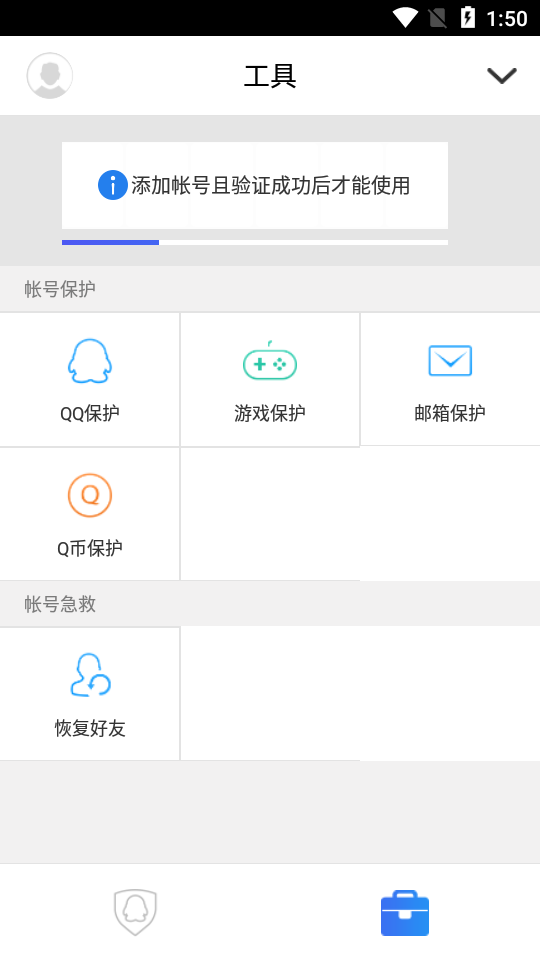
Task: Select the 邮箱保护 envelope icon
Action: (x=450, y=361)
